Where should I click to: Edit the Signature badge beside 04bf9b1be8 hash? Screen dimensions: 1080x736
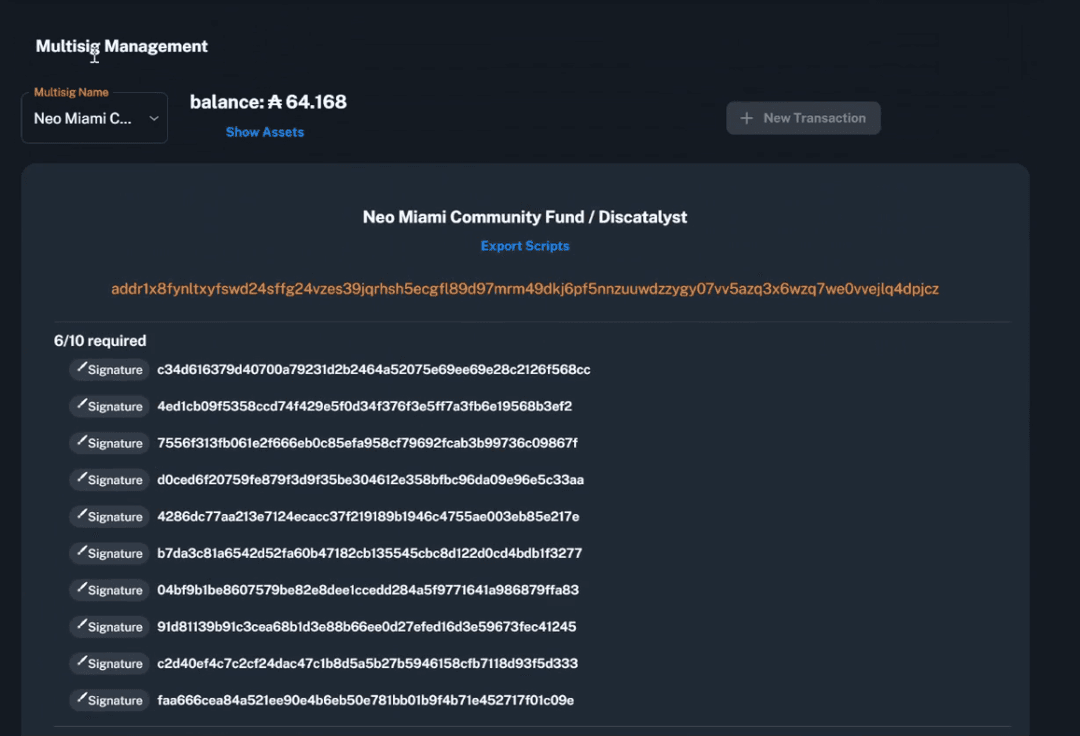click(x=109, y=590)
